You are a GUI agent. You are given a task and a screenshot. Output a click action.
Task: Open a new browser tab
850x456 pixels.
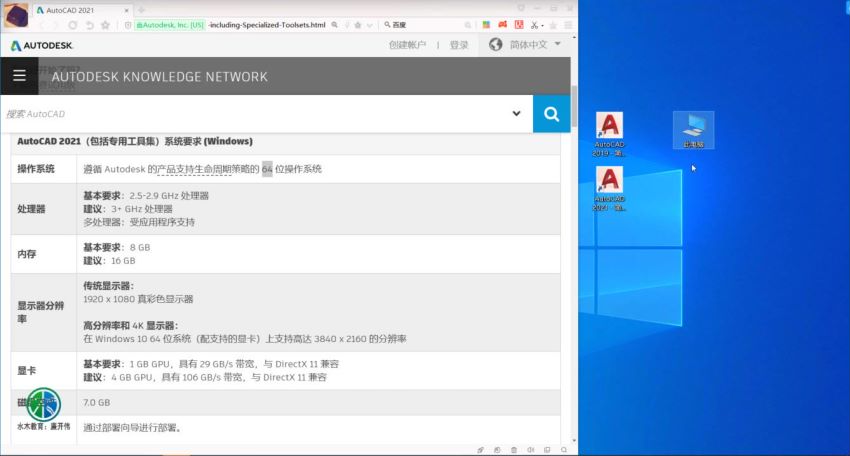tap(141, 10)
